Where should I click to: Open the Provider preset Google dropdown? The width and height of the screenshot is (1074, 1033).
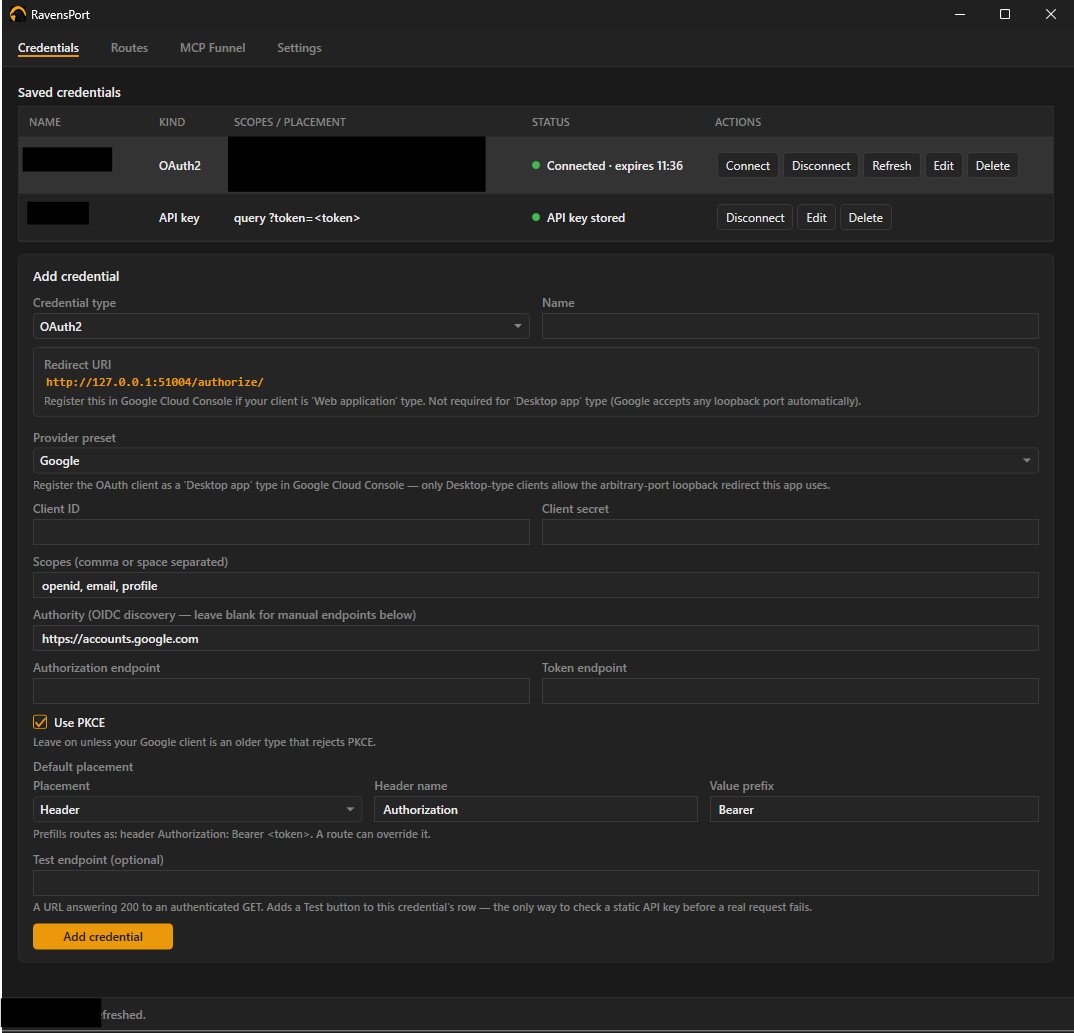(x=536, y=461)
